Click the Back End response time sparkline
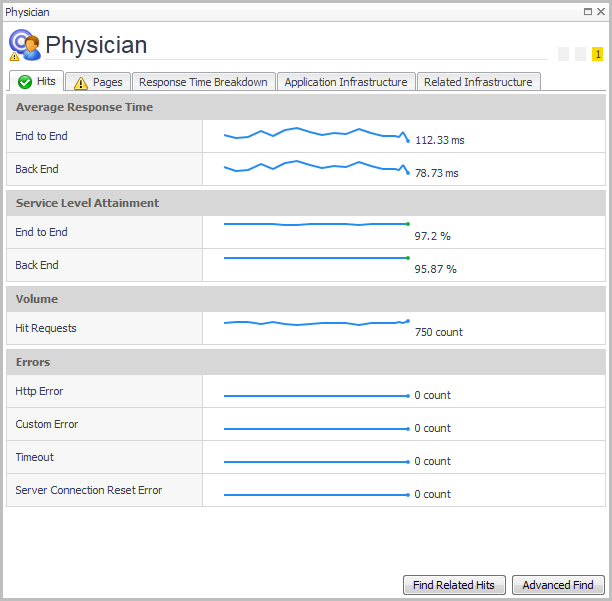The height and width of the screenshot is (601, 612). (x=316, y=168)
